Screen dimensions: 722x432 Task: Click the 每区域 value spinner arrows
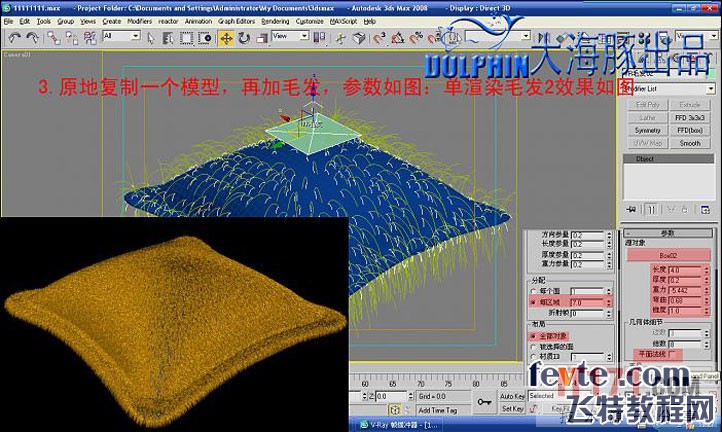pos(609,303)
